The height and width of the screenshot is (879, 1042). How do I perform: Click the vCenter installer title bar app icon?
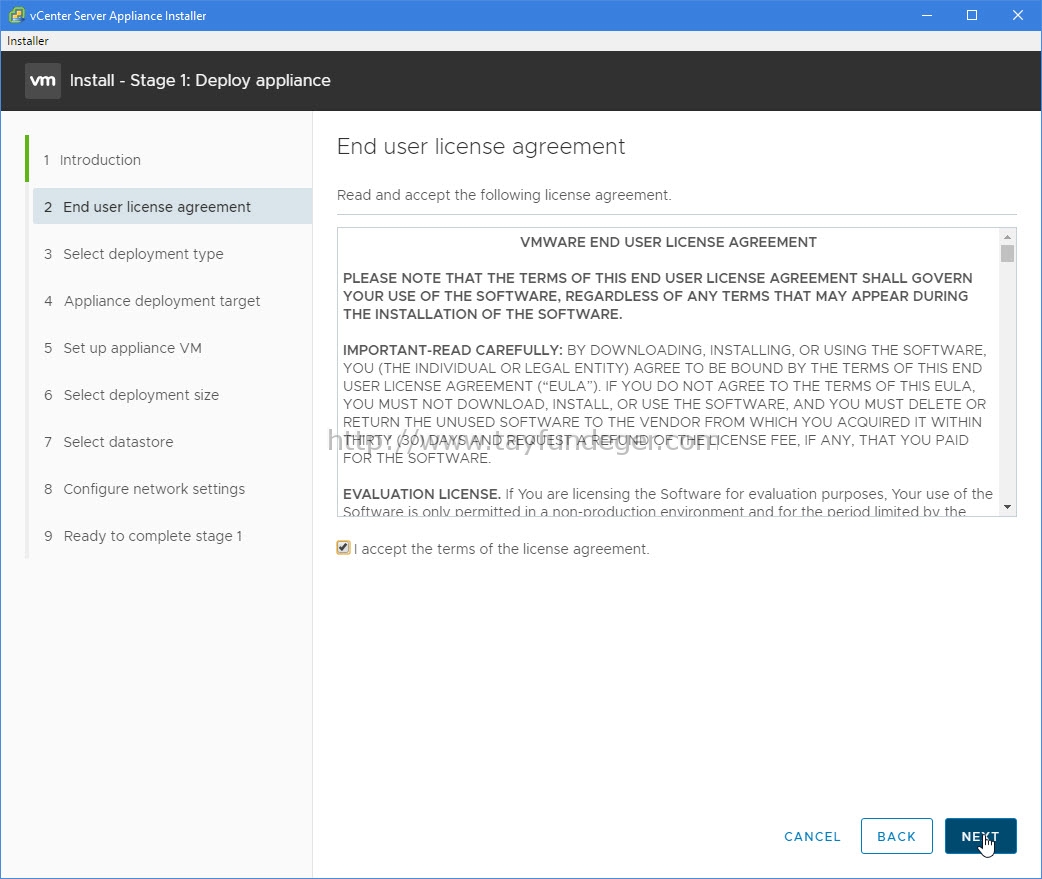16,15
